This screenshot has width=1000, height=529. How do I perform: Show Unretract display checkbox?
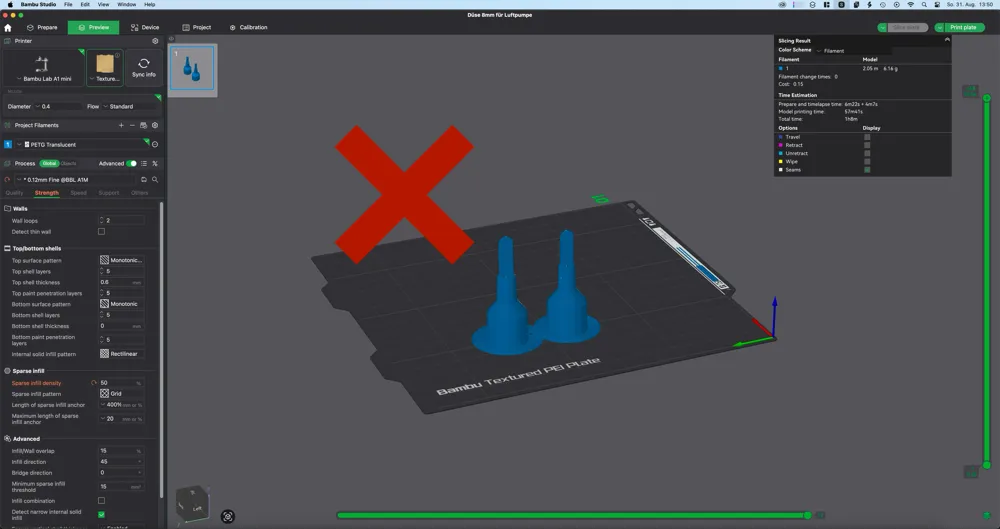867,154
